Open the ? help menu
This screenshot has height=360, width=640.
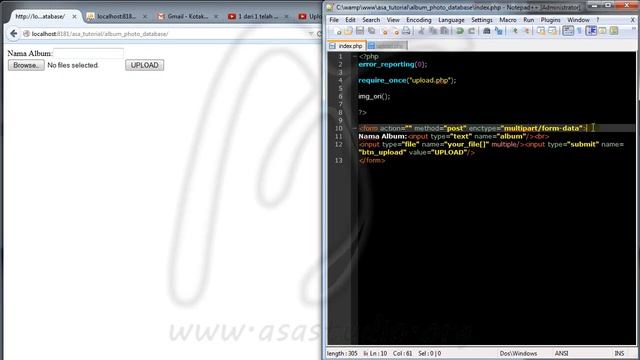pos(598,20)
